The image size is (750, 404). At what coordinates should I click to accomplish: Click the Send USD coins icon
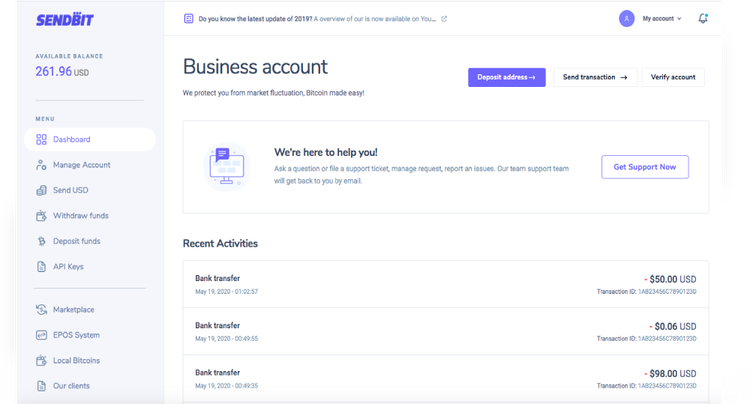[41, 190]
